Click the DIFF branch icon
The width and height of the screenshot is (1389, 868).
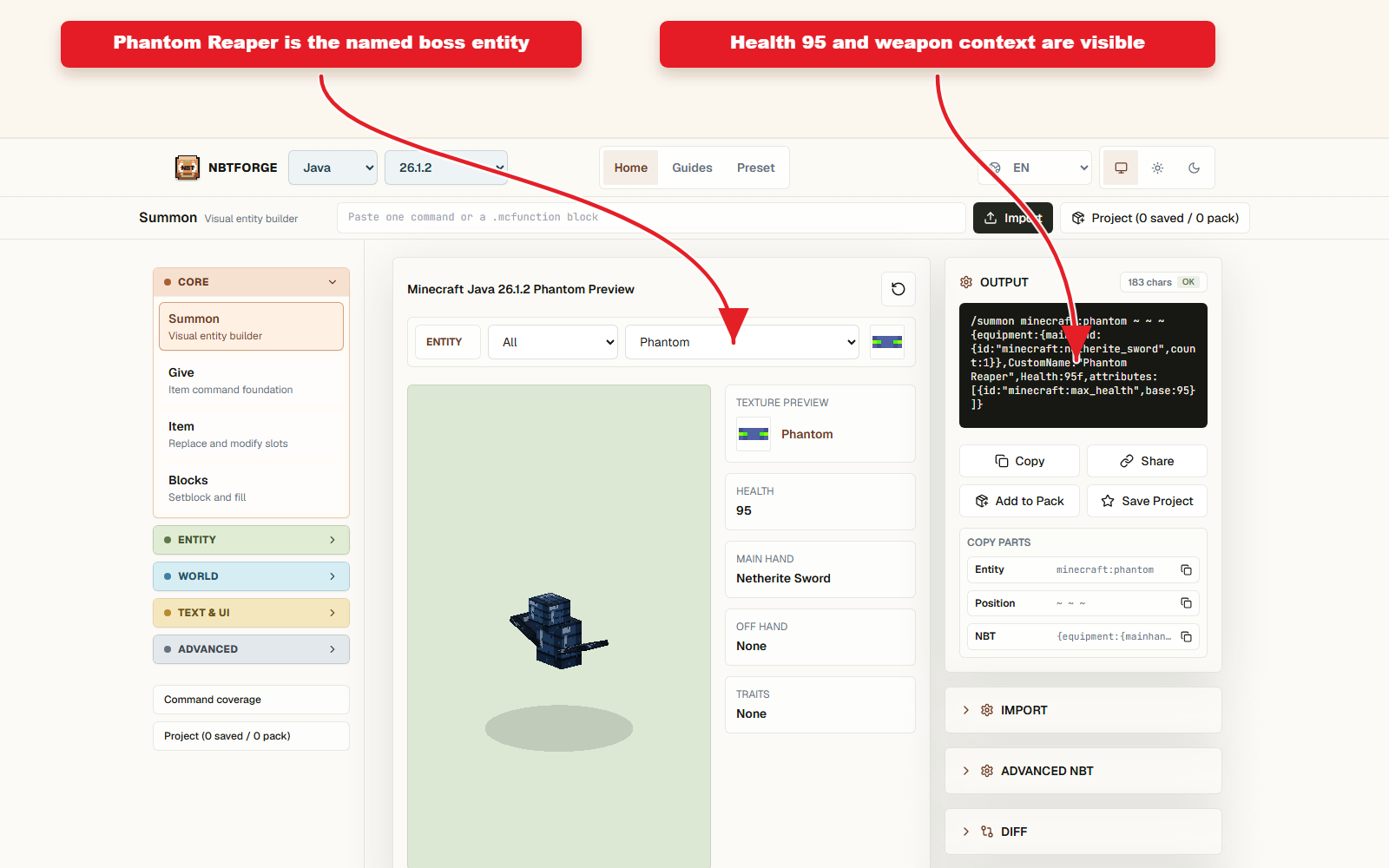pos(987,832)
